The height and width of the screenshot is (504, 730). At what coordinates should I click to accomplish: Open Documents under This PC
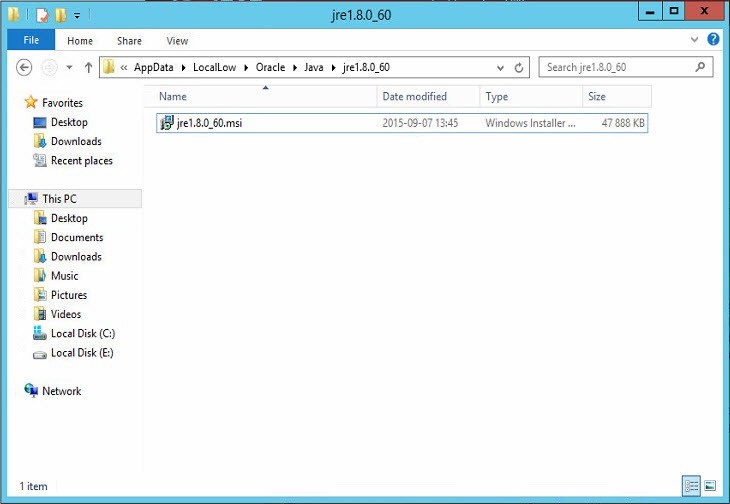coord(77,238)
